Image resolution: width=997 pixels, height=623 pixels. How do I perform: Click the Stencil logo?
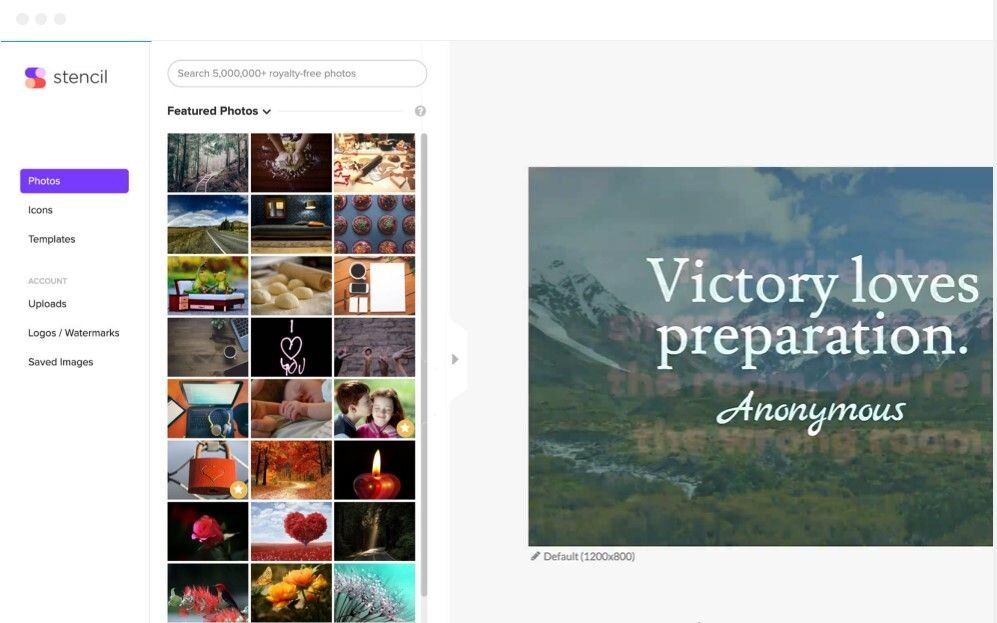(66, 77)
